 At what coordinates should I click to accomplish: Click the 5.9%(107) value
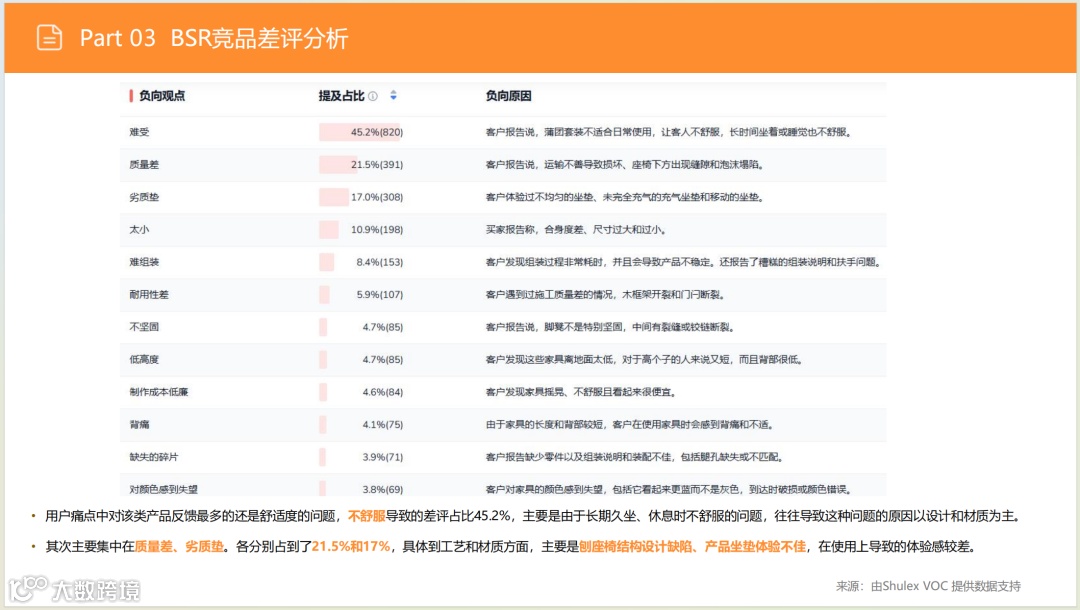tap(380, 295)
